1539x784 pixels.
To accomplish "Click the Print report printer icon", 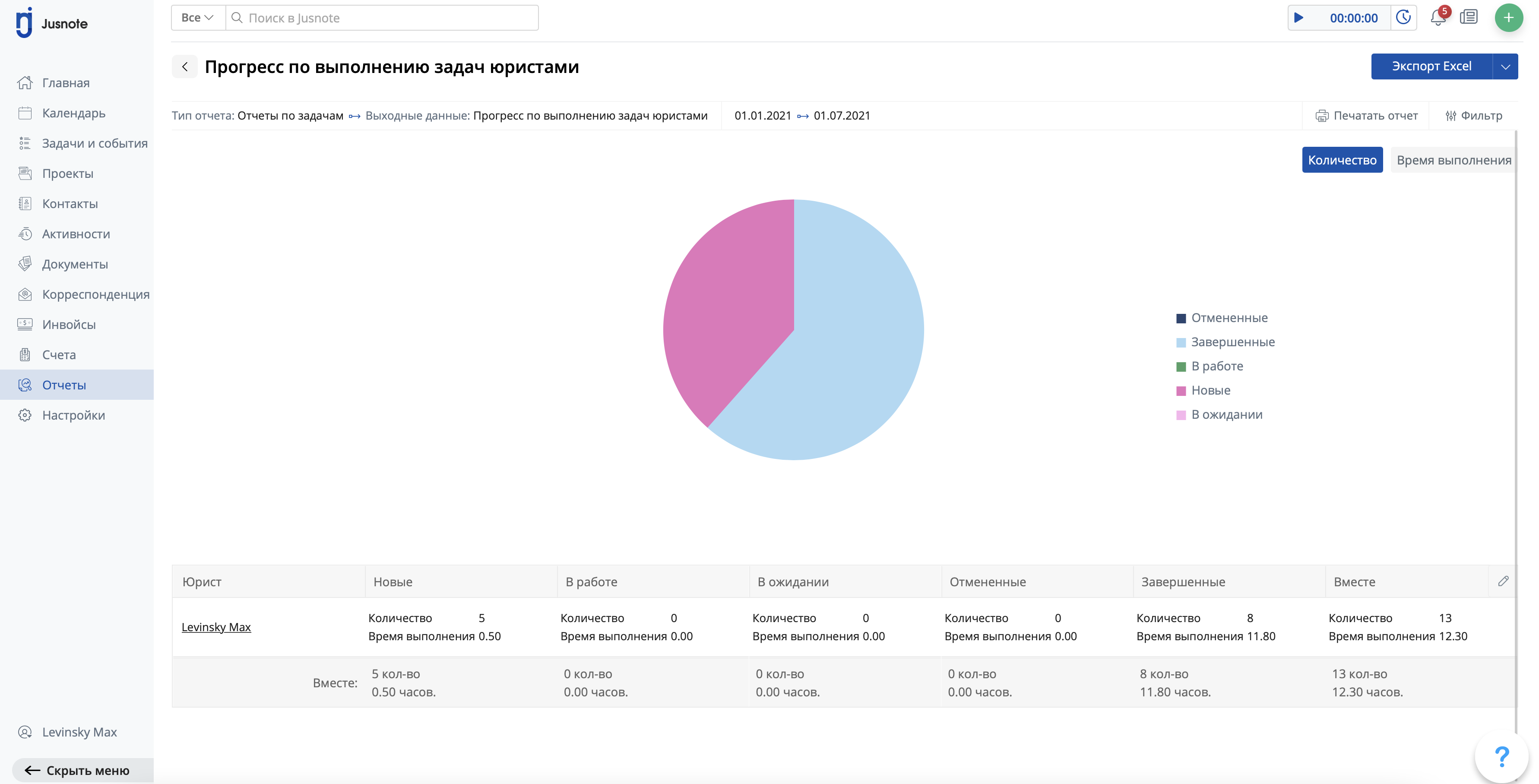I will point(1321,116).
